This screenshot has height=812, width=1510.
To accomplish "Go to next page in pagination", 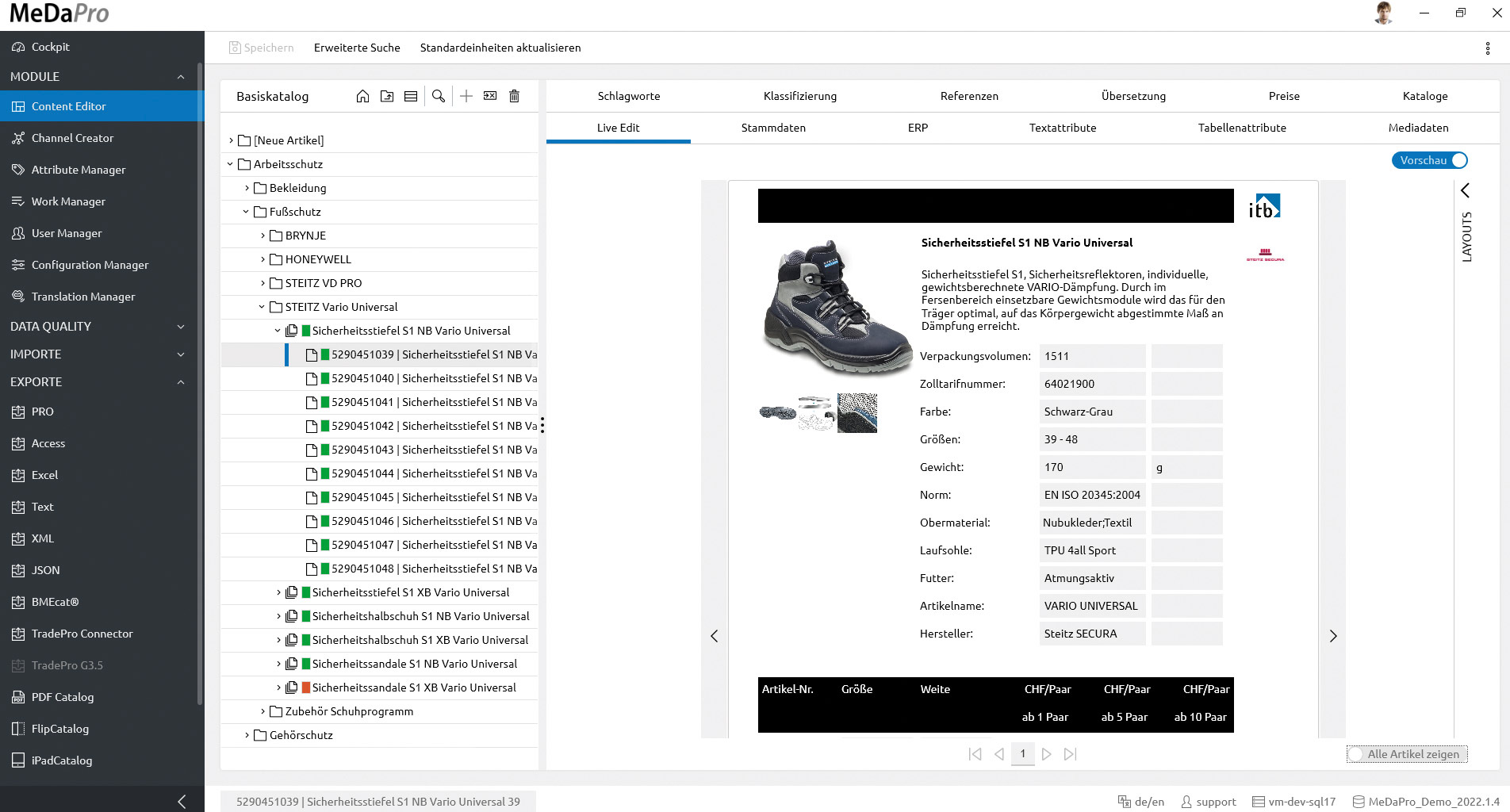I will 1047,754.
